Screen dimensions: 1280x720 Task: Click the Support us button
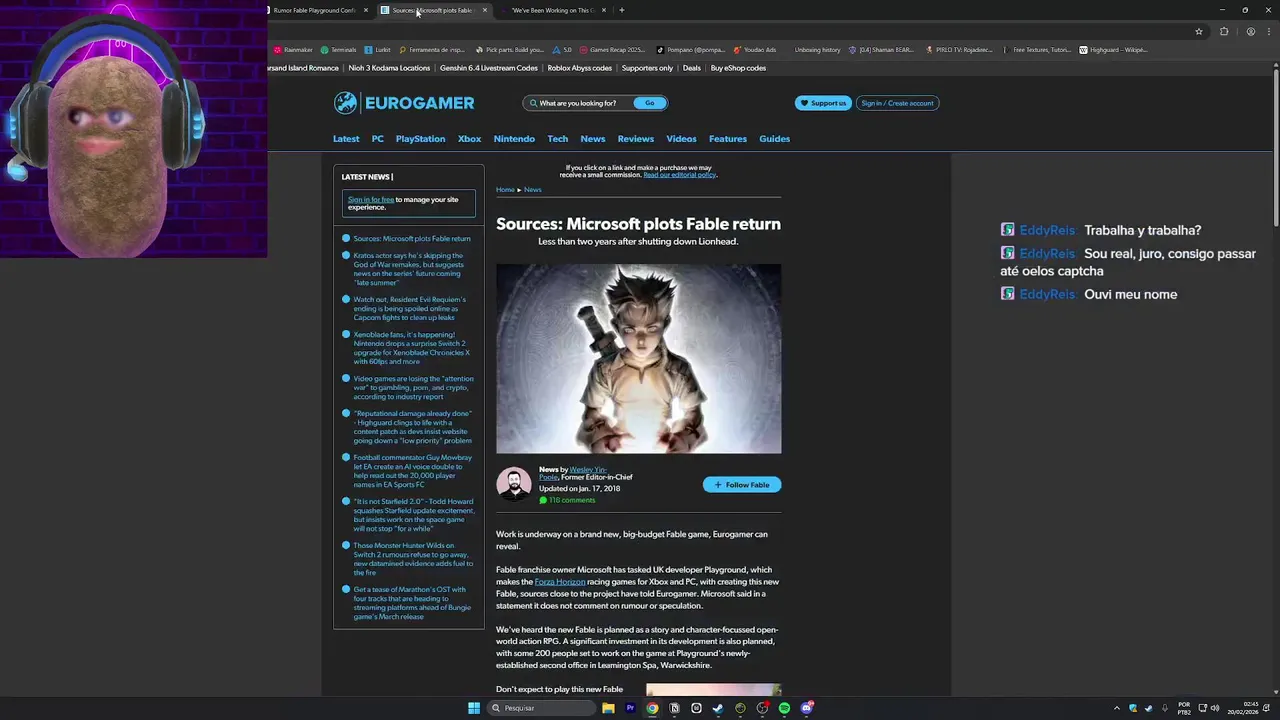tap(822, 103)
